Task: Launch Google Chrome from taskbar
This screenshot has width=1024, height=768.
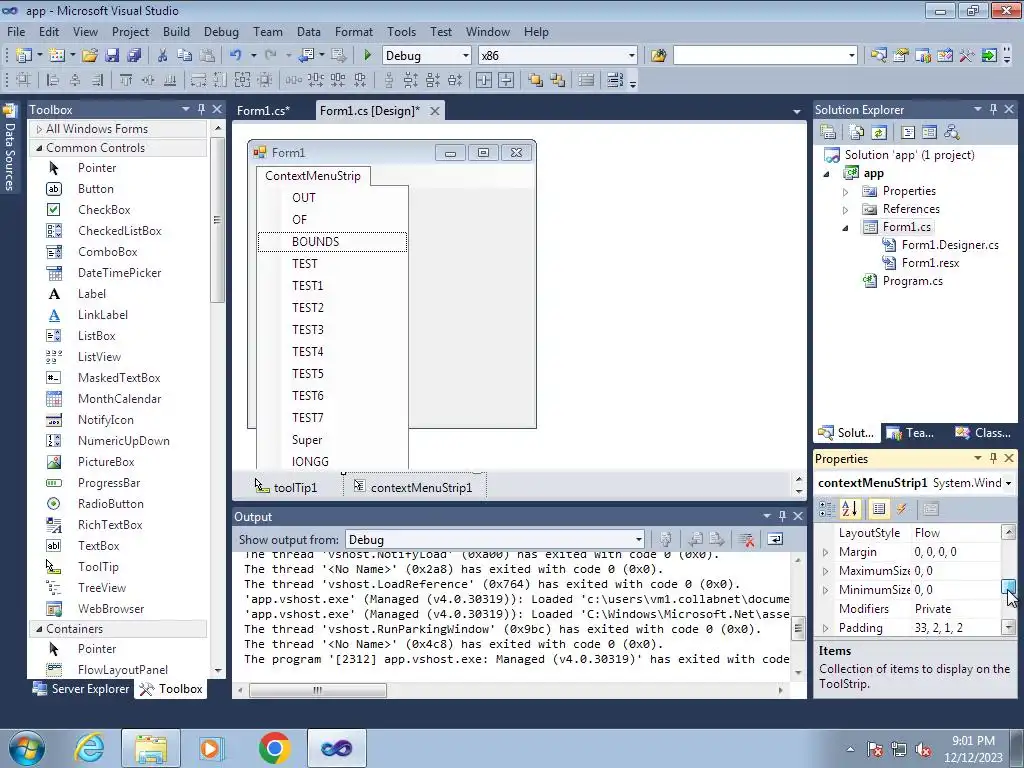Action: 274,748
